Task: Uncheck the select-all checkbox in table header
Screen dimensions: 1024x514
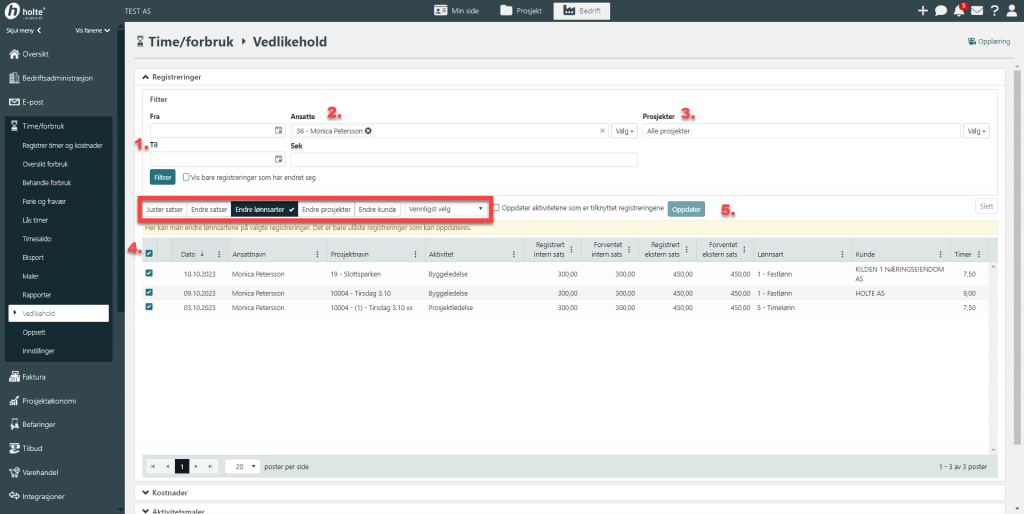Action: point(150,254)
